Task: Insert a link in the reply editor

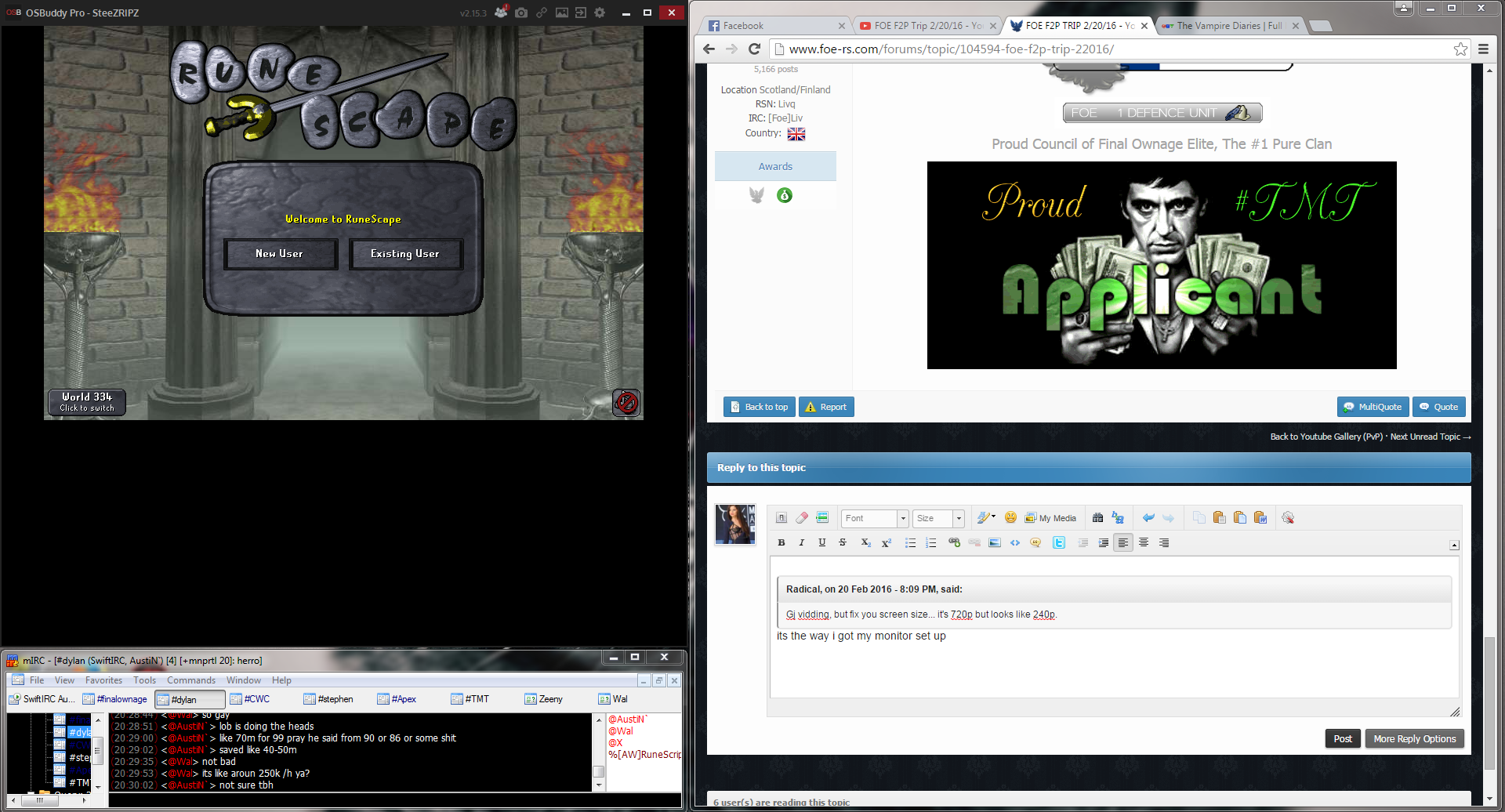Action: click(954, 542)
